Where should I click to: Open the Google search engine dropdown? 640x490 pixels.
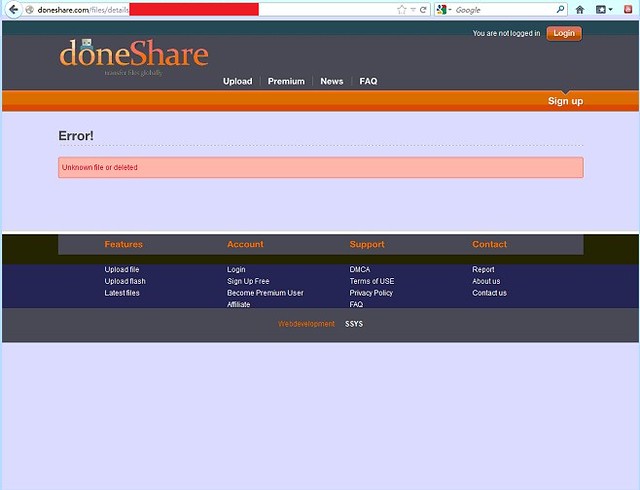click(x=445, y=9)
